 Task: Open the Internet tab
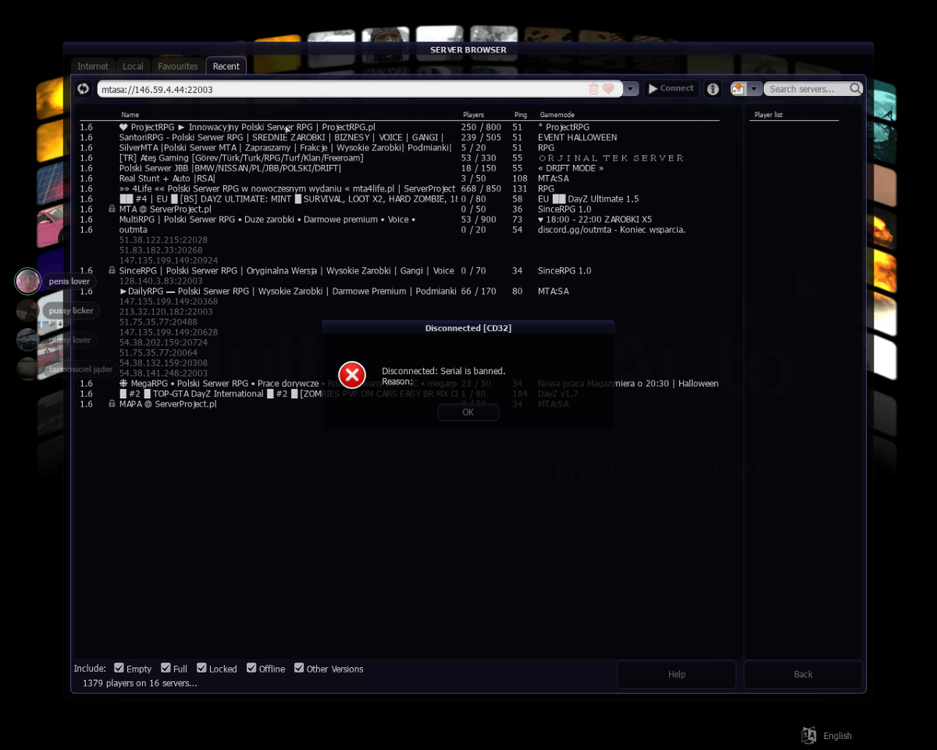click(x=93, y=66)
